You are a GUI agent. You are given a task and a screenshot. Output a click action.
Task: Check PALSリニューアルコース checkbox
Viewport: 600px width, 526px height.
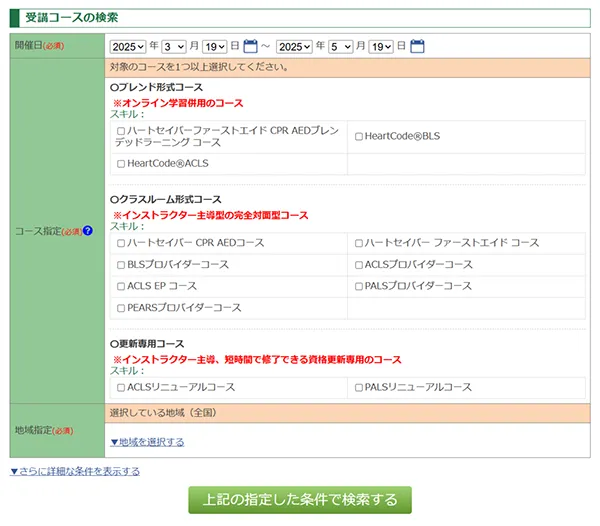pos(359,388)
